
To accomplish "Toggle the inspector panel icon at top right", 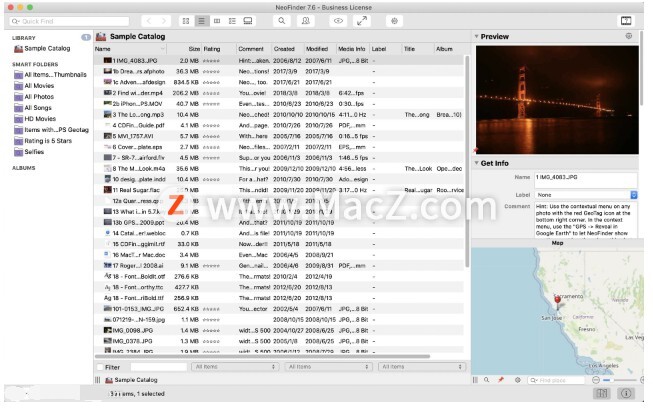I will pyautogui.click(x=626, y=21).
